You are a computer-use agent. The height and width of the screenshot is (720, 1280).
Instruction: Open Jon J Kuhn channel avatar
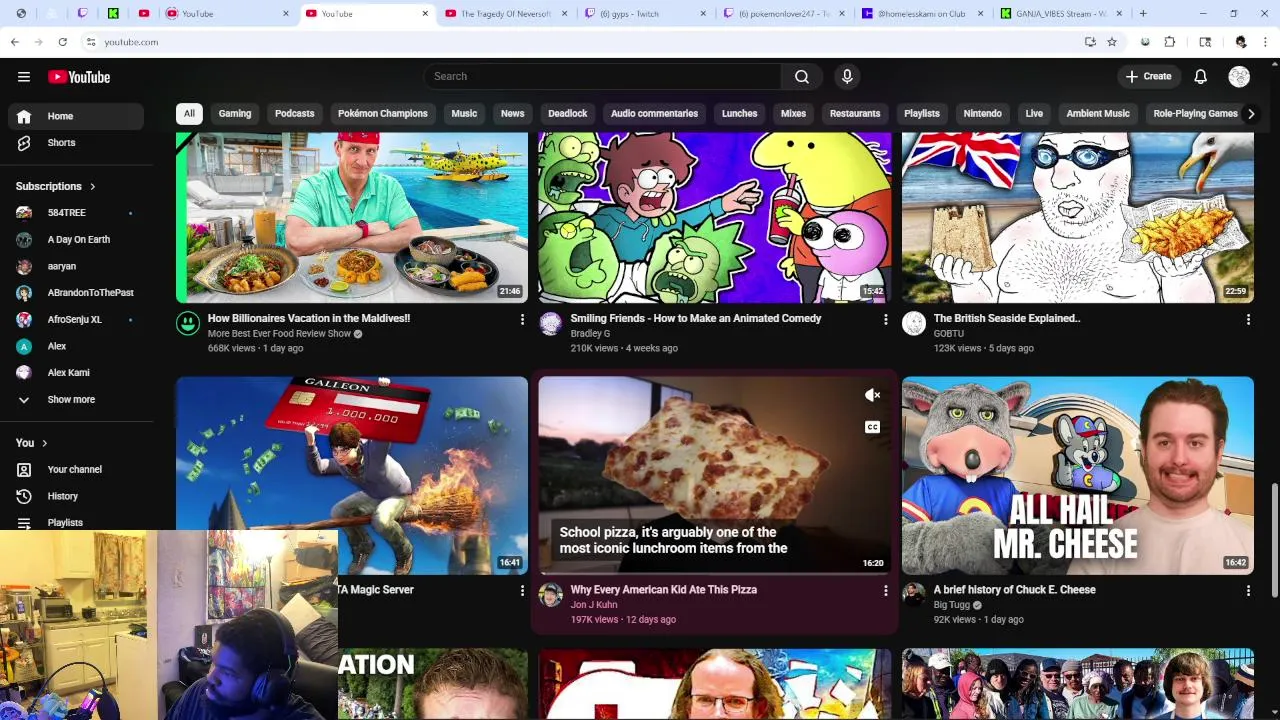point(551,594)
